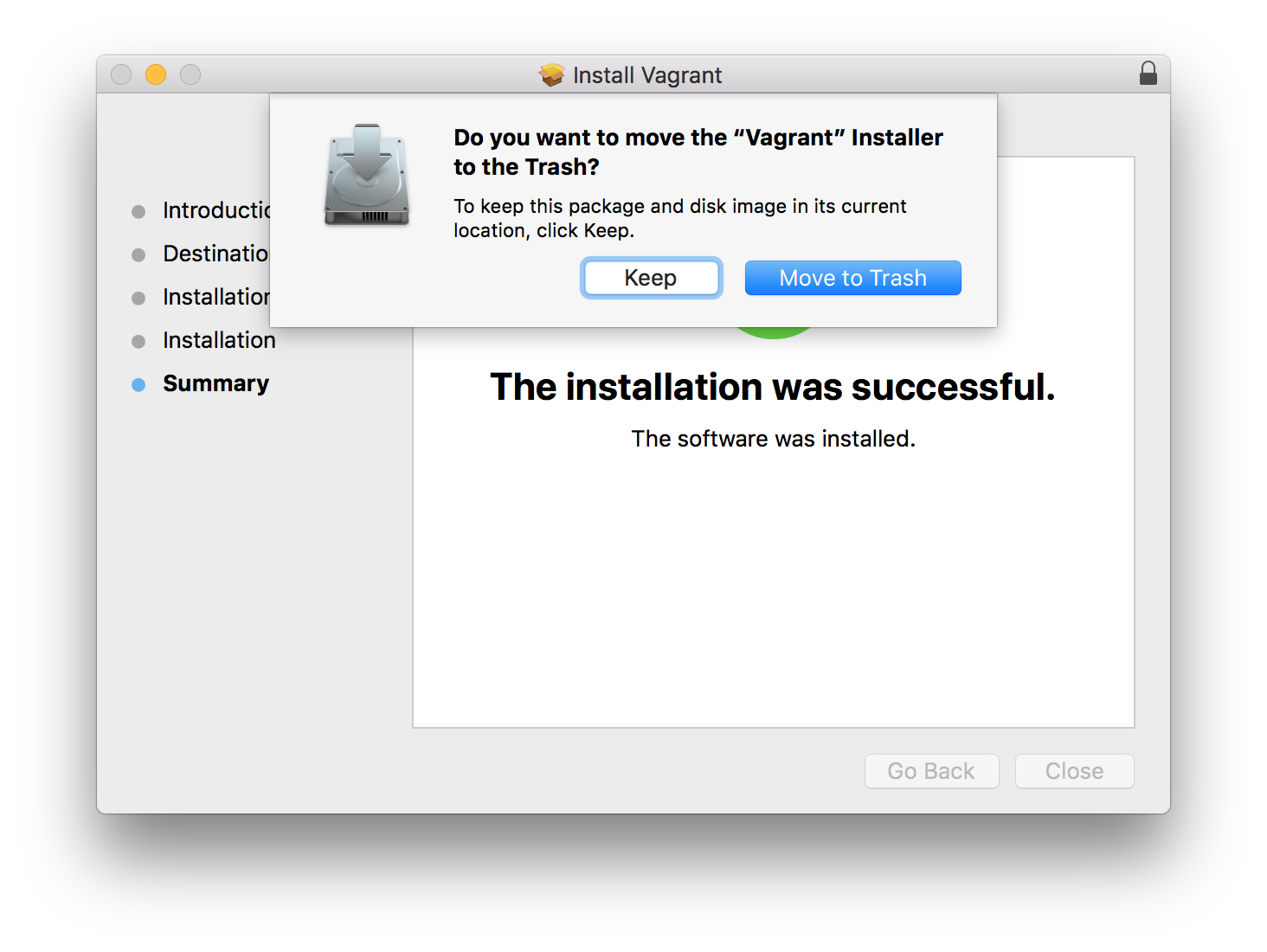Screen dimensions: 1267x952
Task: Click the bullet next to Installation Type
Action: coord(139,297)
